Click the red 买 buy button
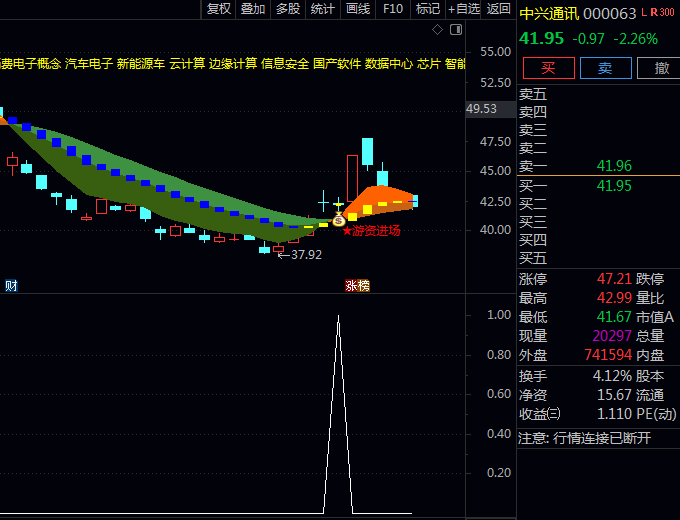 click(x=549, y=68)
